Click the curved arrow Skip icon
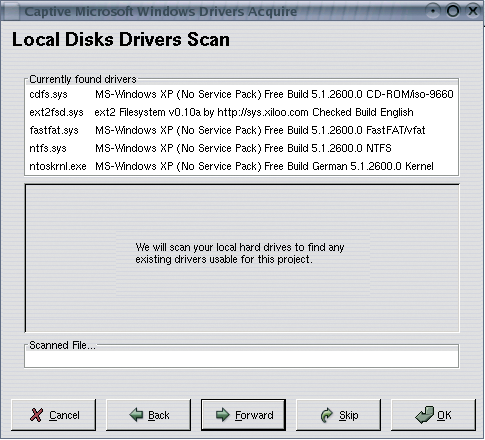This screenshot has height=440, width=485. click(x=327, y=415)
